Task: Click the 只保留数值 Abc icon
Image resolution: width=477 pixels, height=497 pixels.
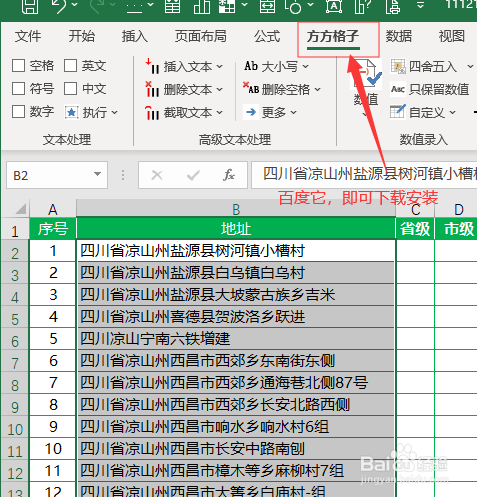Action: [398, 89]
